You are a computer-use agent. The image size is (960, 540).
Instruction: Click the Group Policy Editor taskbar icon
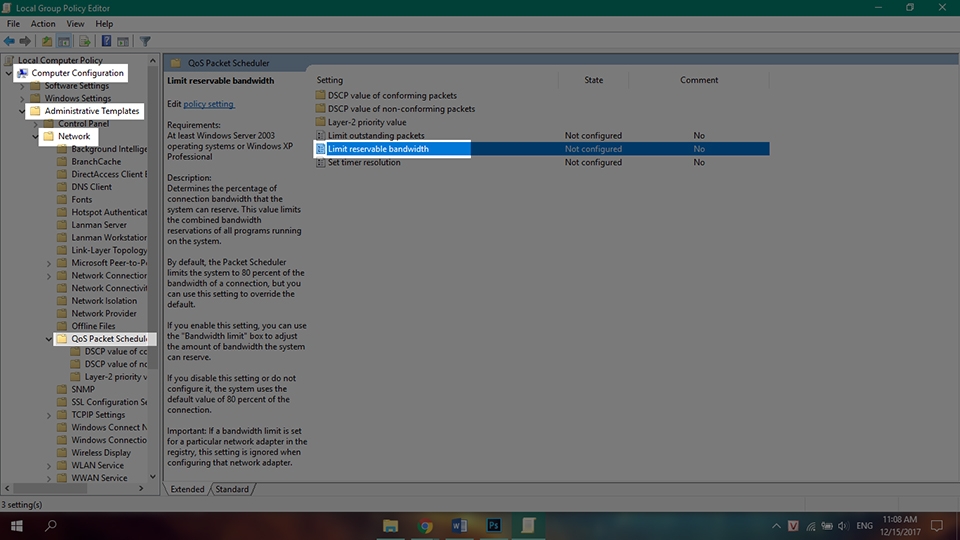coord(528,525)
